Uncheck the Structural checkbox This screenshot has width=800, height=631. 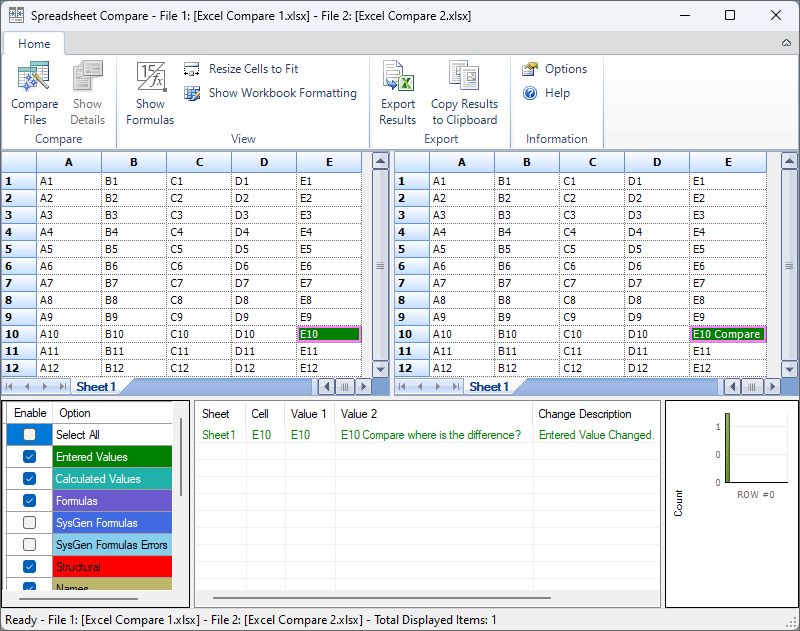pyautogui.click(x=30, y=566)
